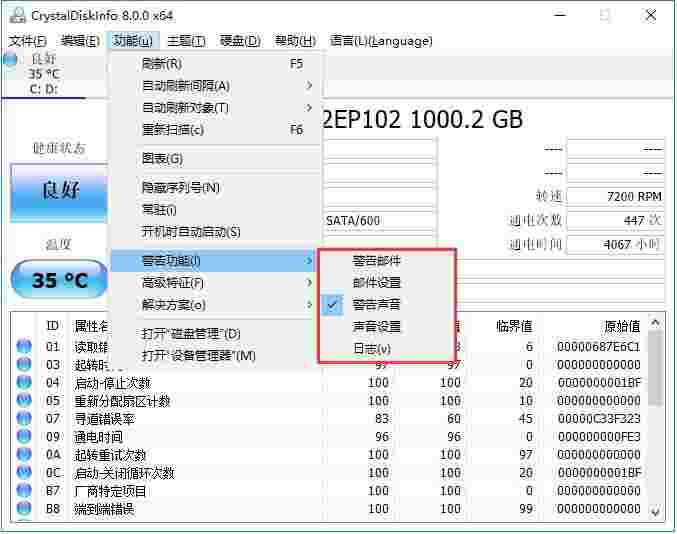Expand 高级特征(F) submenu
The height and width of the screenshot is (534, 677).
coord(216,283)
